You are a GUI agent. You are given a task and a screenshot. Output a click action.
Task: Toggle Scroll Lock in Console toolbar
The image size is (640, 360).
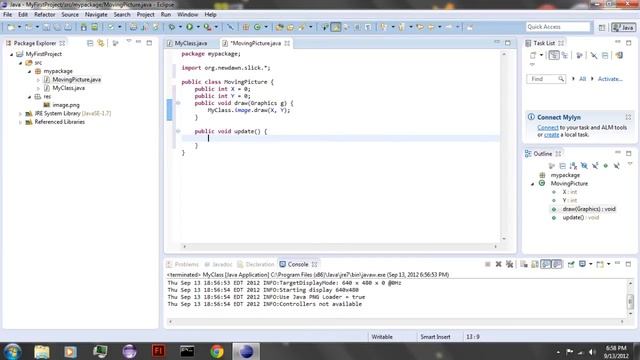535,264
